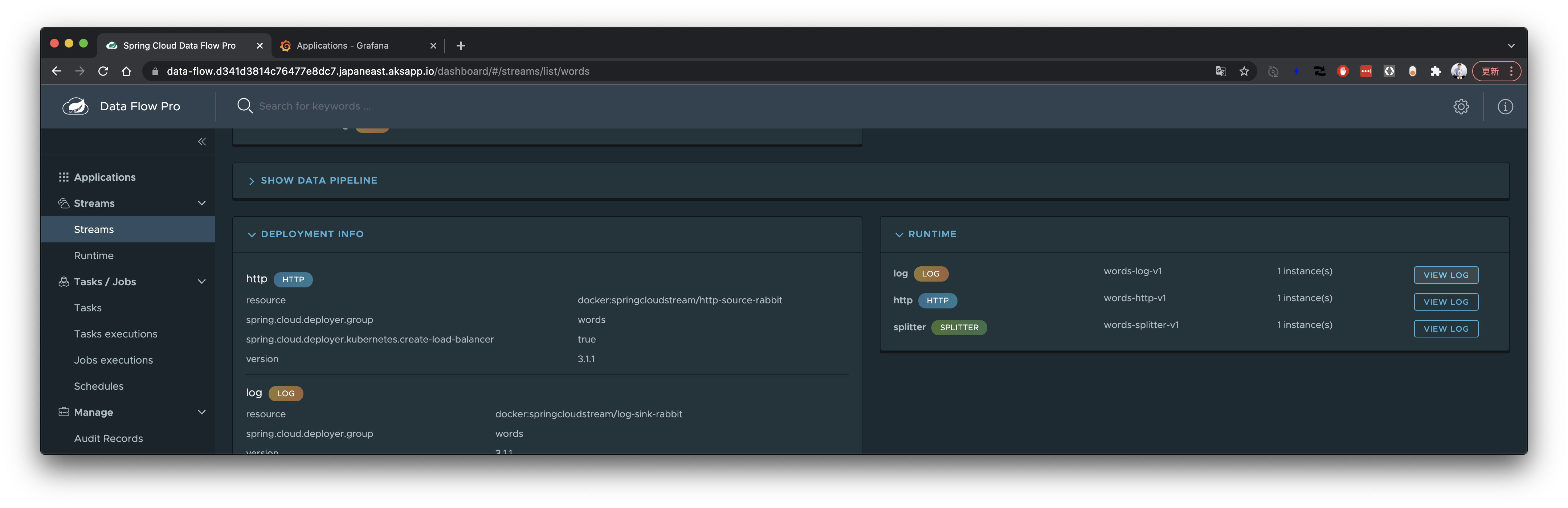Click the Streams section icon in sidebar
1568x508 pixels.
(63, 203)
